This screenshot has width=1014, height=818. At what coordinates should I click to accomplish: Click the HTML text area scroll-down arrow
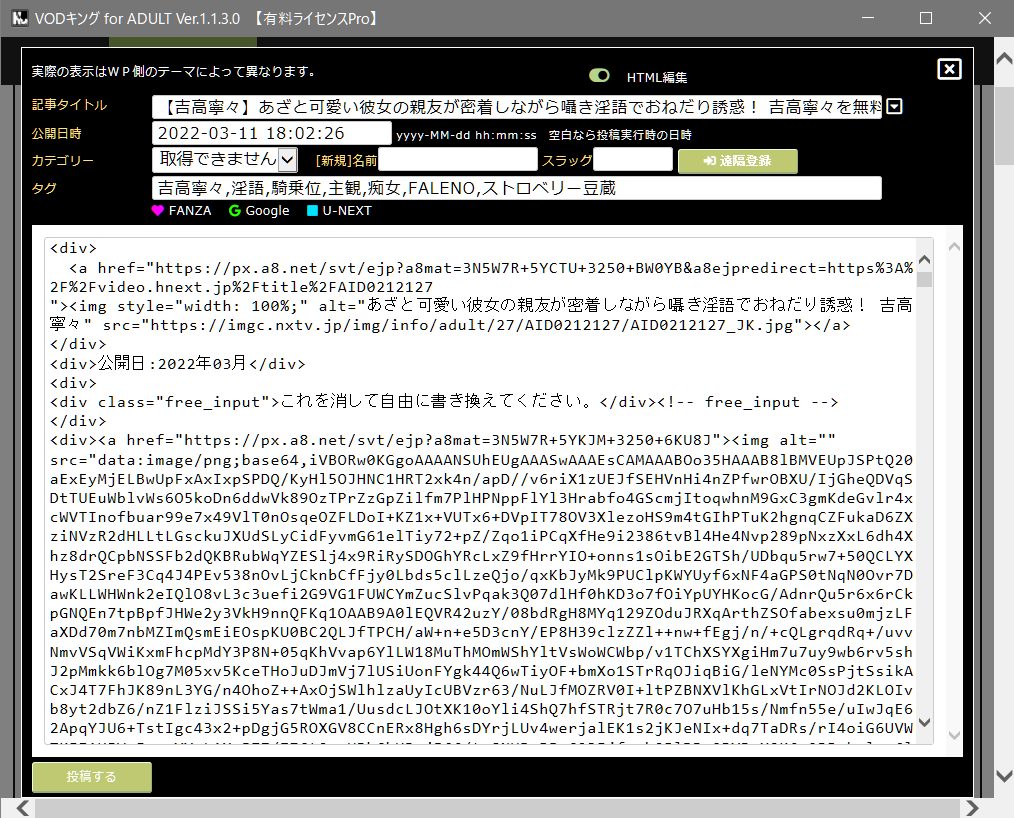[924, 723]
